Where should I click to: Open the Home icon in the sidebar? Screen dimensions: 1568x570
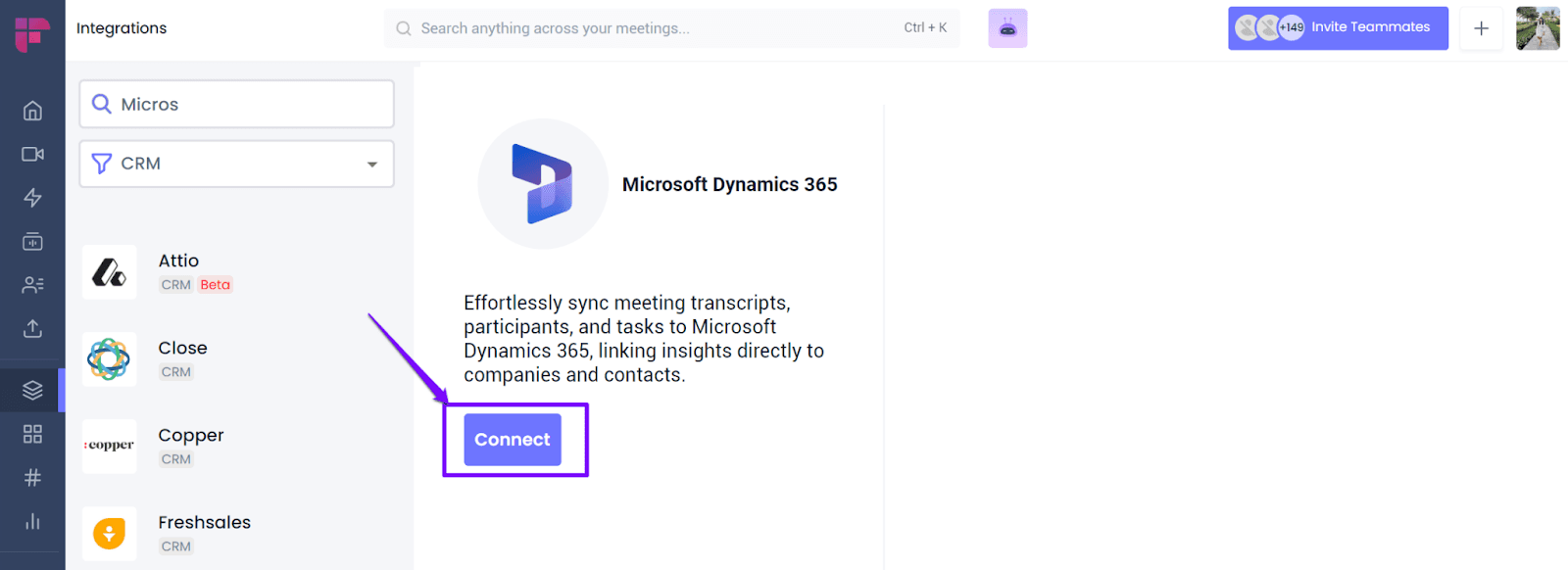32,111
